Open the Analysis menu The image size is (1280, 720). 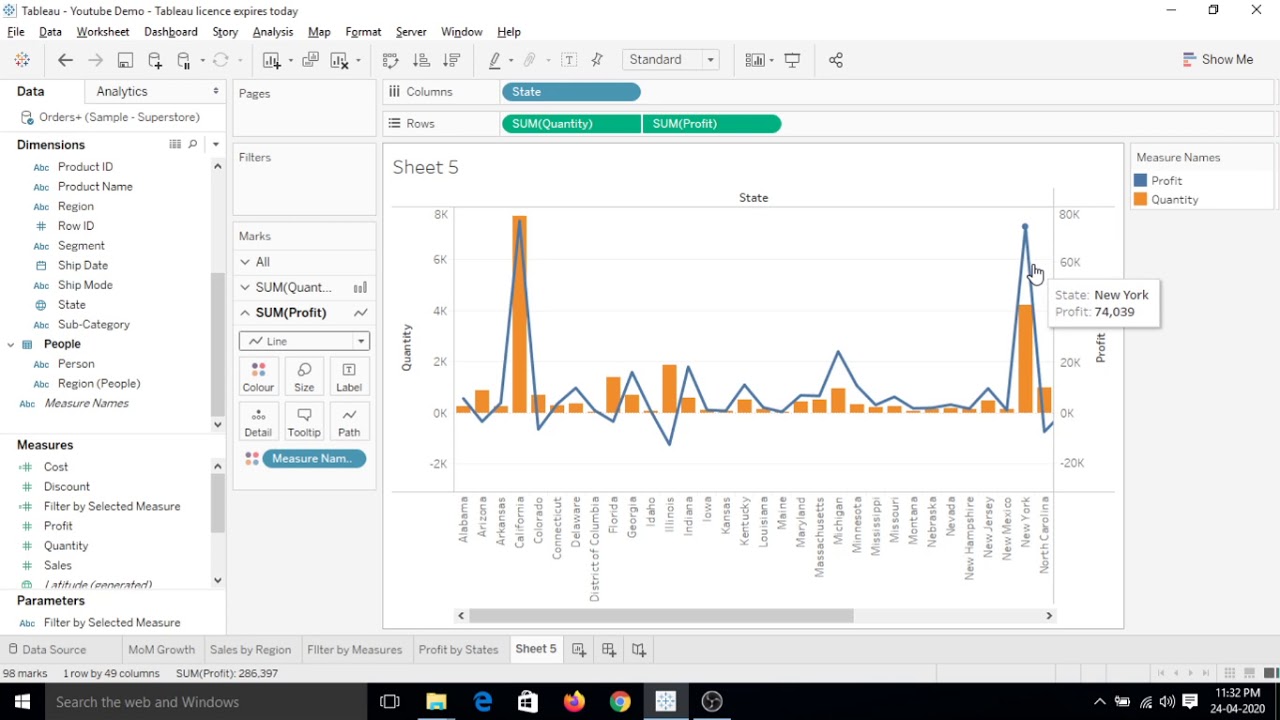pyautogui.click(x=273, y=32)
